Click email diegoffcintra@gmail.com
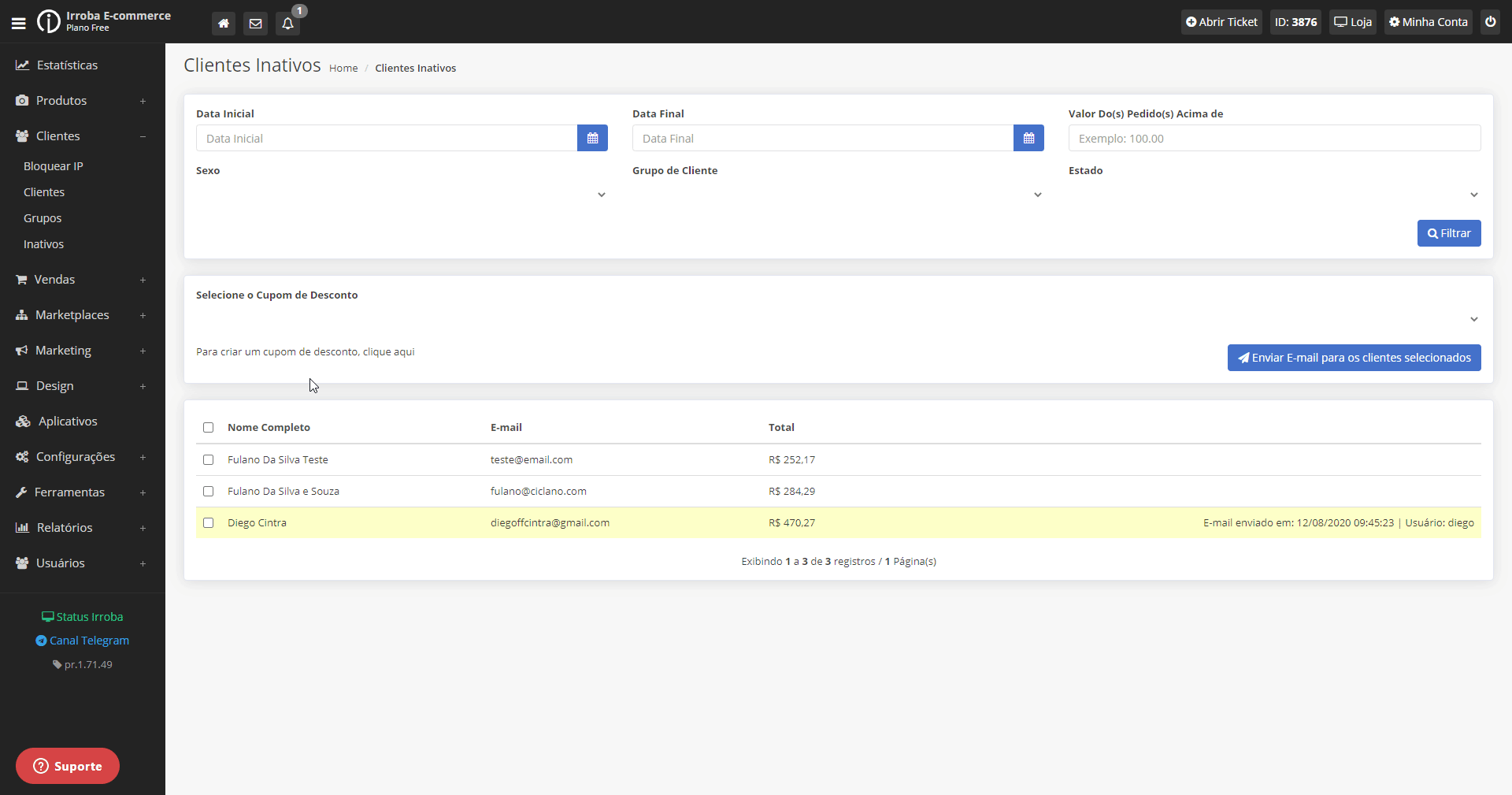This screenshot has width=1512, height=795. coord(550,523)
